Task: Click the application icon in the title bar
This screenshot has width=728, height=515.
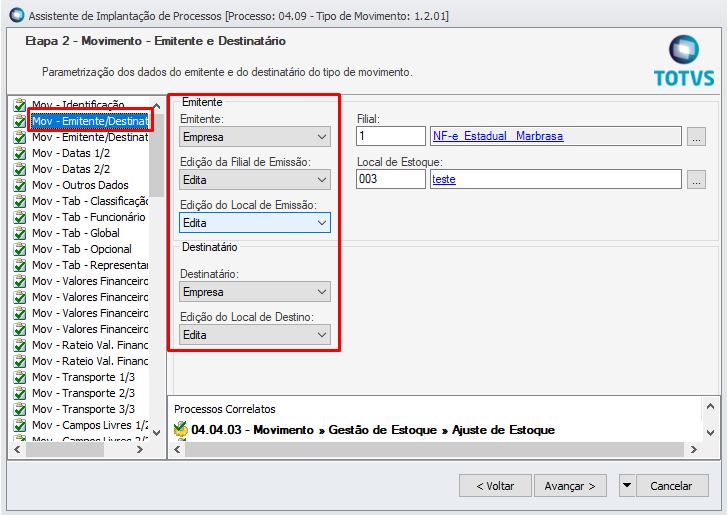Action: (x=17, y=15)
